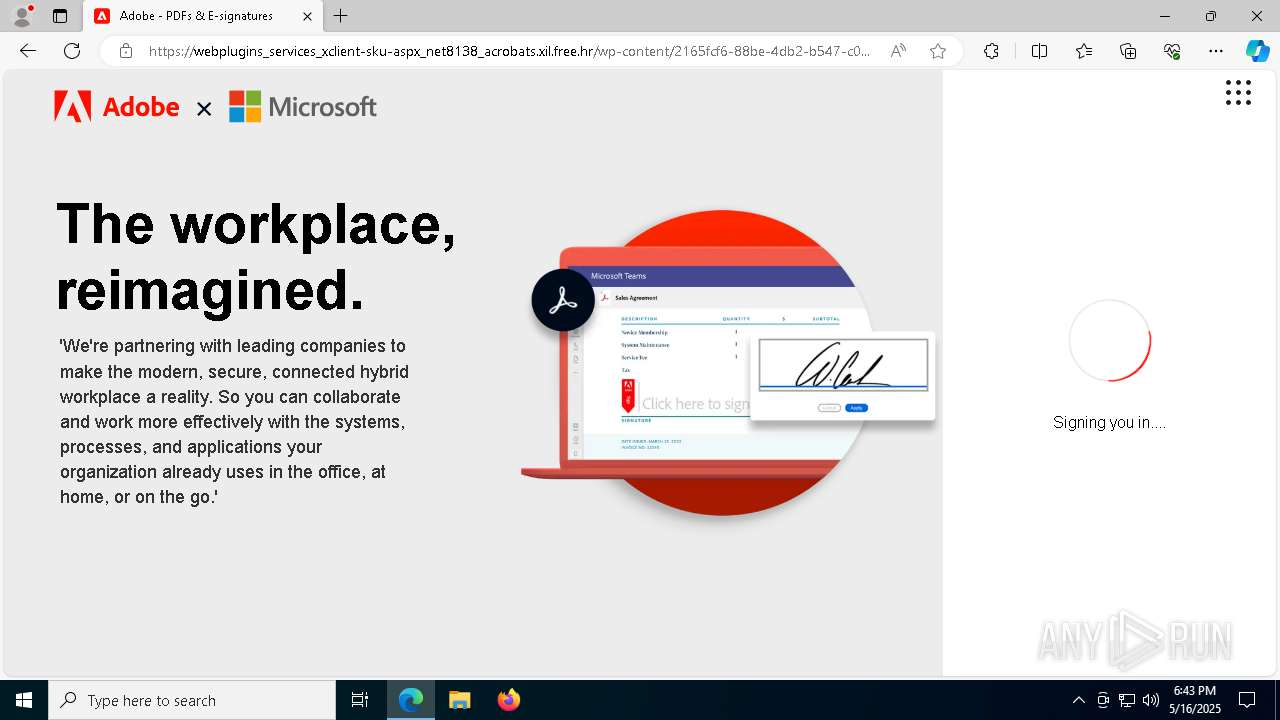1280x720 pixels.
Task: Open the clock and calendar
Action: click(1195, 700)
